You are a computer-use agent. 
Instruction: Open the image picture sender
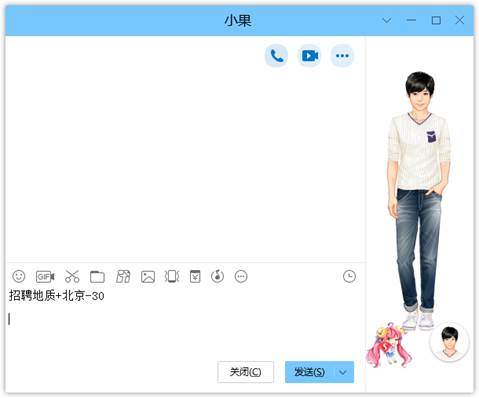pos(148,277)
